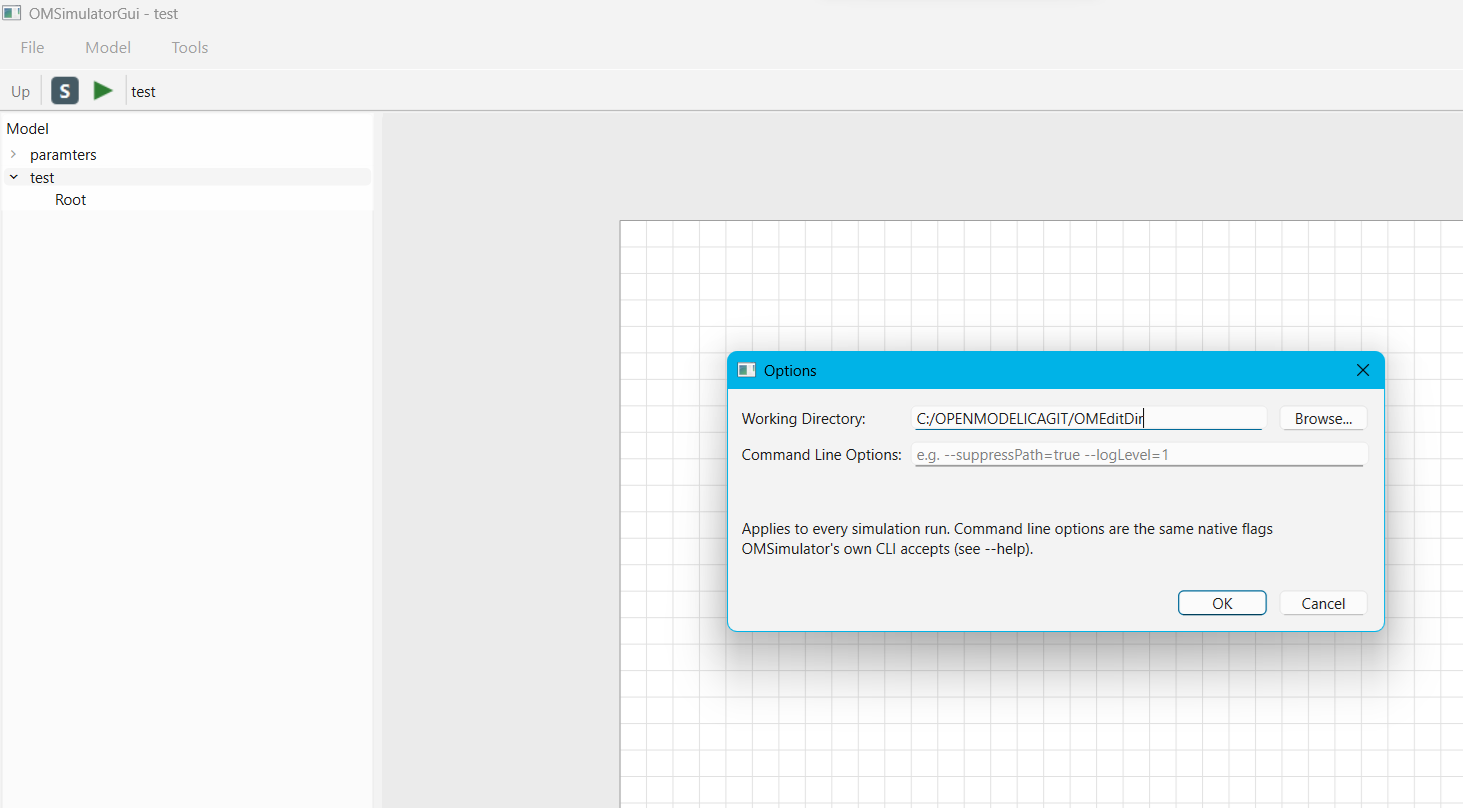Open the File menu
This screenshot has height=808, width=1463.
32,47
